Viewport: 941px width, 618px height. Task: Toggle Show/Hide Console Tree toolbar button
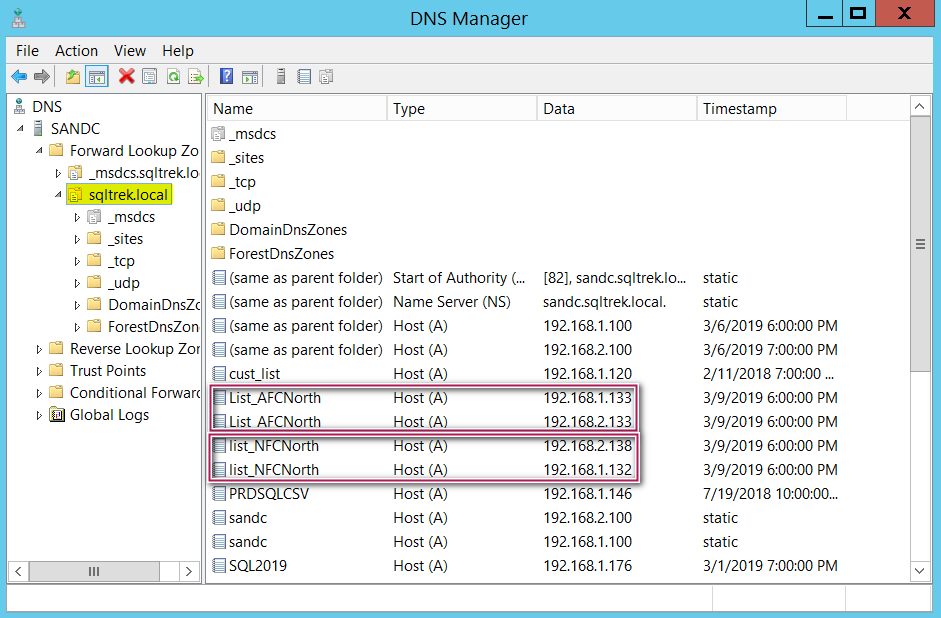pyautogui.click(x=97, y=76)
